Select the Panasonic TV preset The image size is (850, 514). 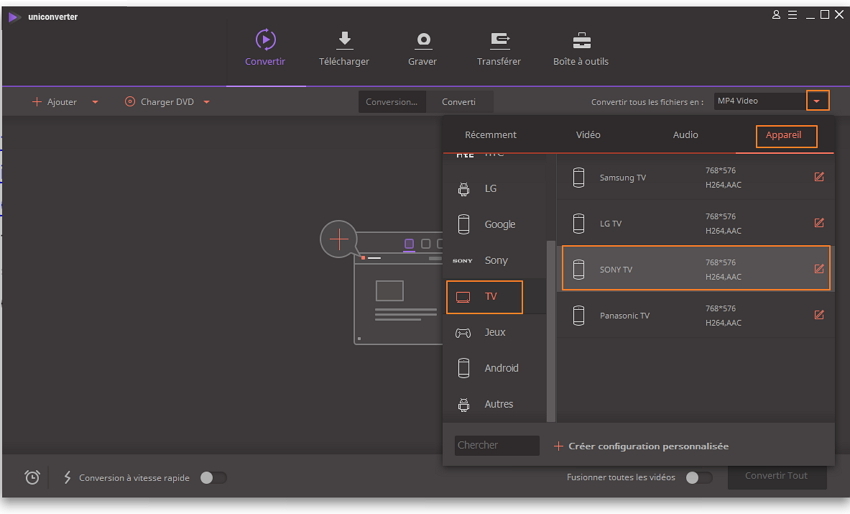[696, 316]
